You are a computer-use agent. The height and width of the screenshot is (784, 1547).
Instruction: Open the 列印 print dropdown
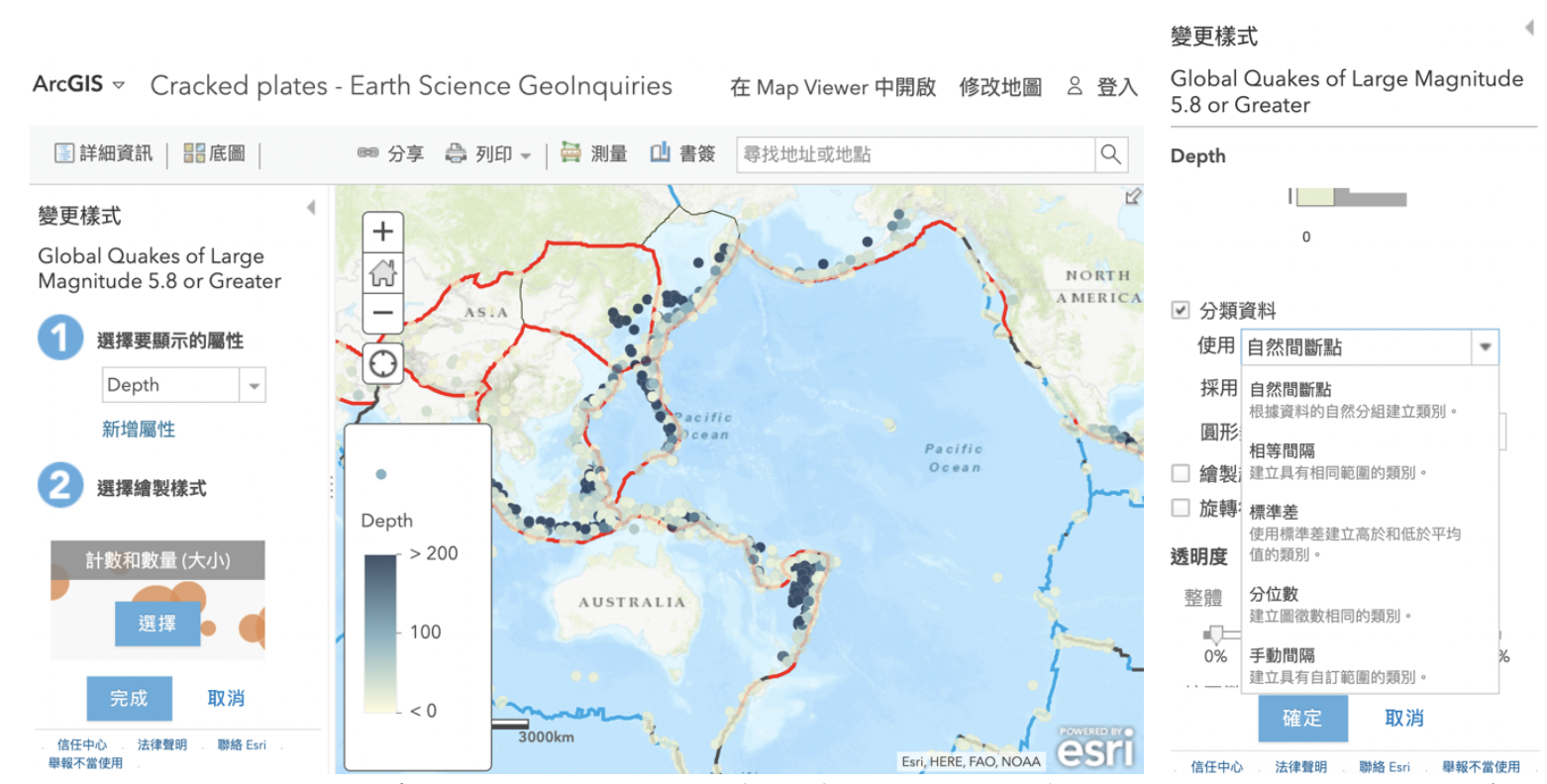(x=488, y=154)
